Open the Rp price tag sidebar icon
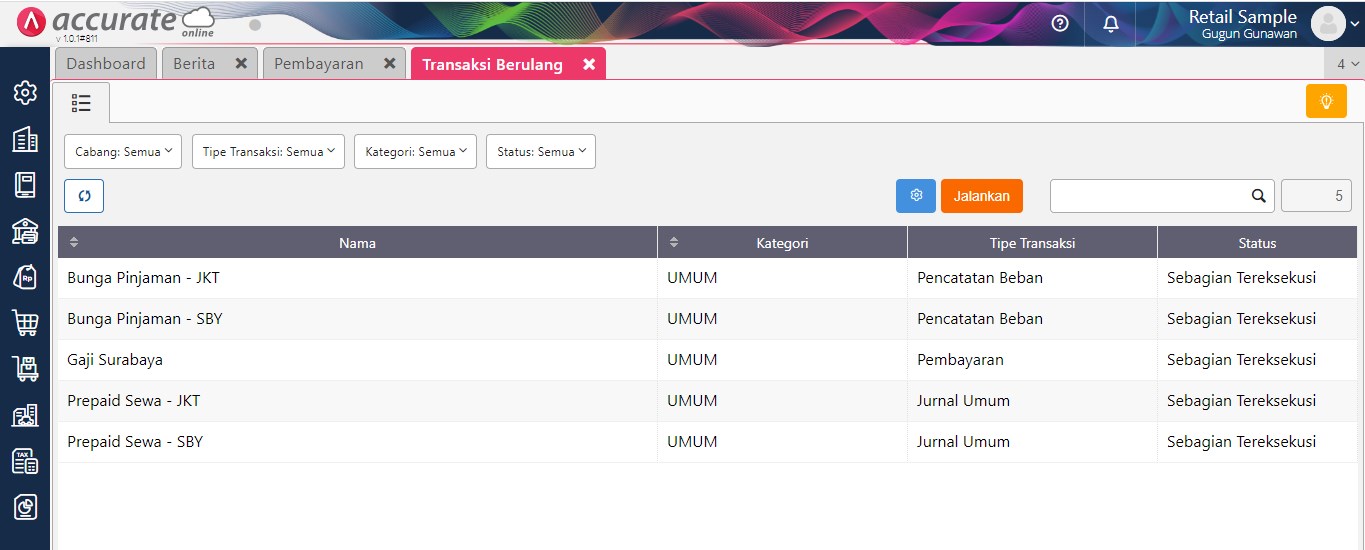 tap(25, 277)
